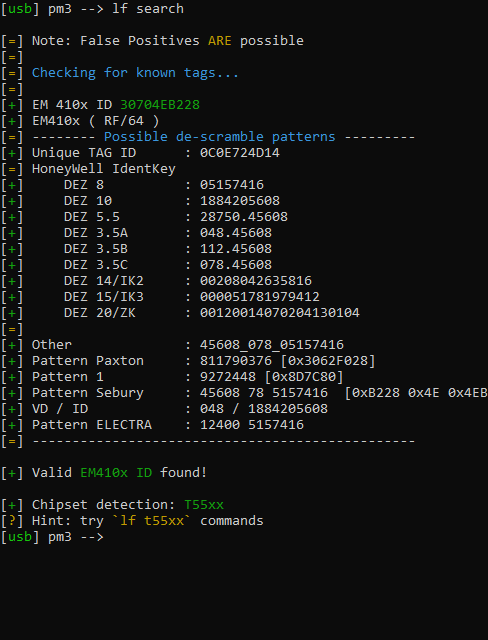Click Unique TAG ID value 0C0E724D14

click(240, 153)
